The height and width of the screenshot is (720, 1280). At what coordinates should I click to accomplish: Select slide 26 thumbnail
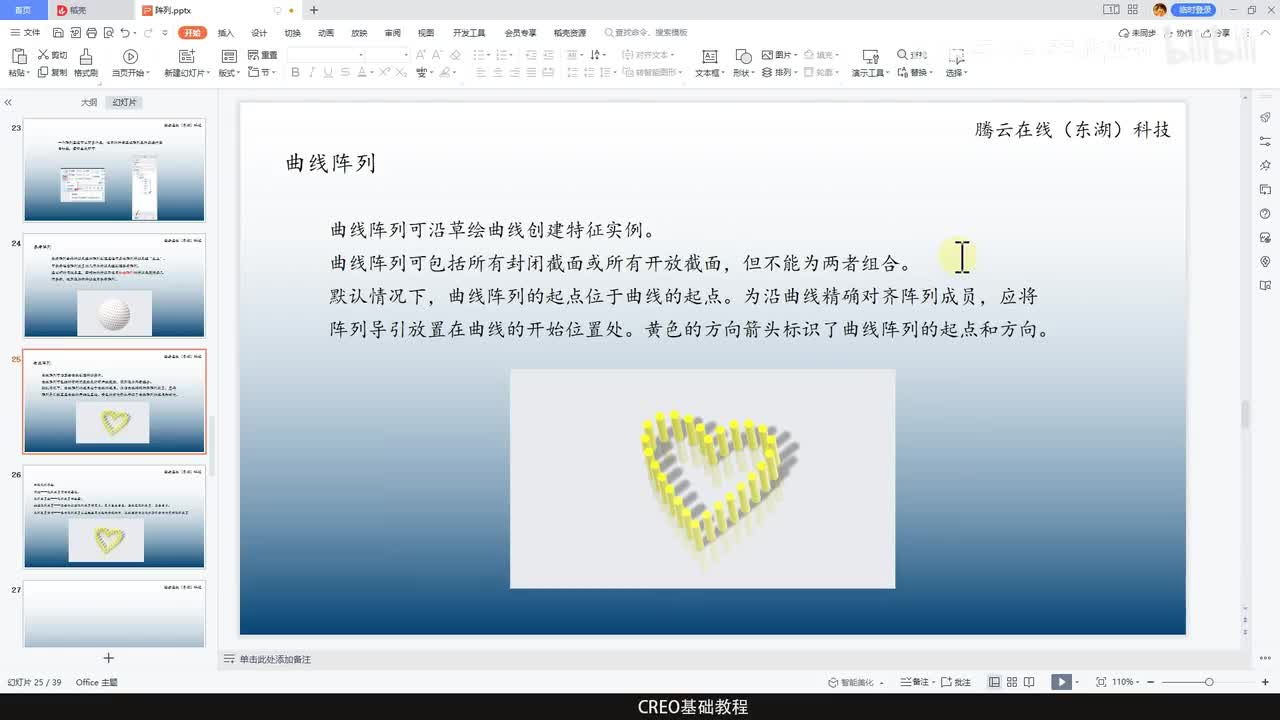pos(114,516)
